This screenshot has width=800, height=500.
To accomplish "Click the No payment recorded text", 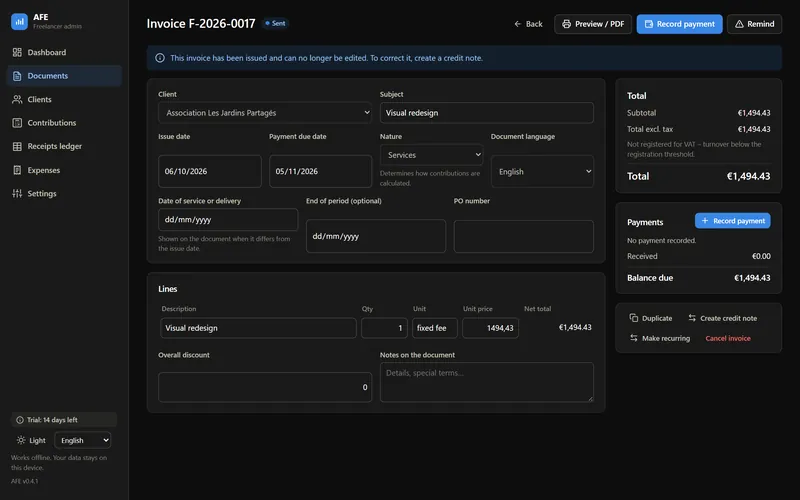I will (x=661, y=240).
